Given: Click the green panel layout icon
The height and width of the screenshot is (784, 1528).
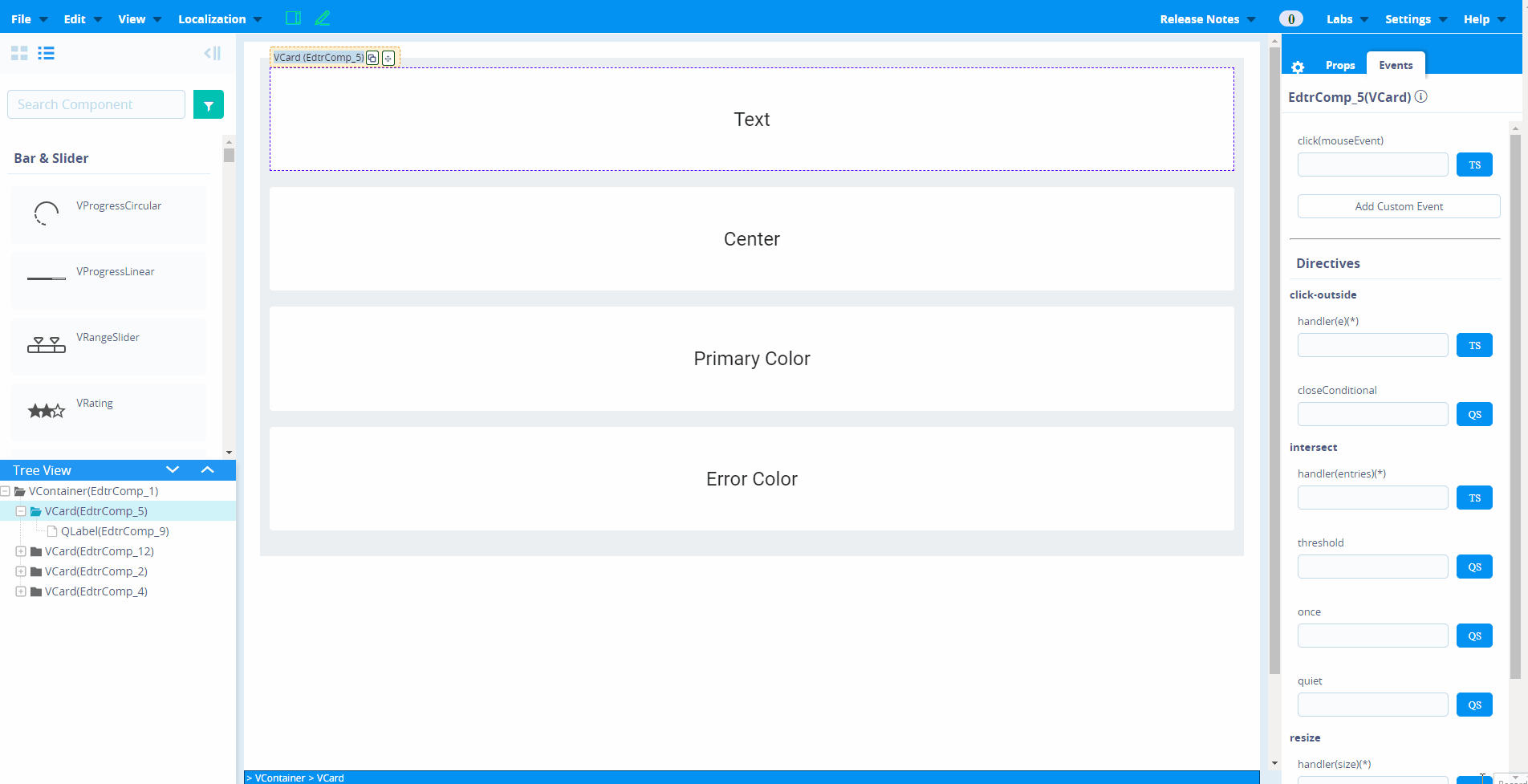Looking at the screenshot, I should click(x=293, y=18).
